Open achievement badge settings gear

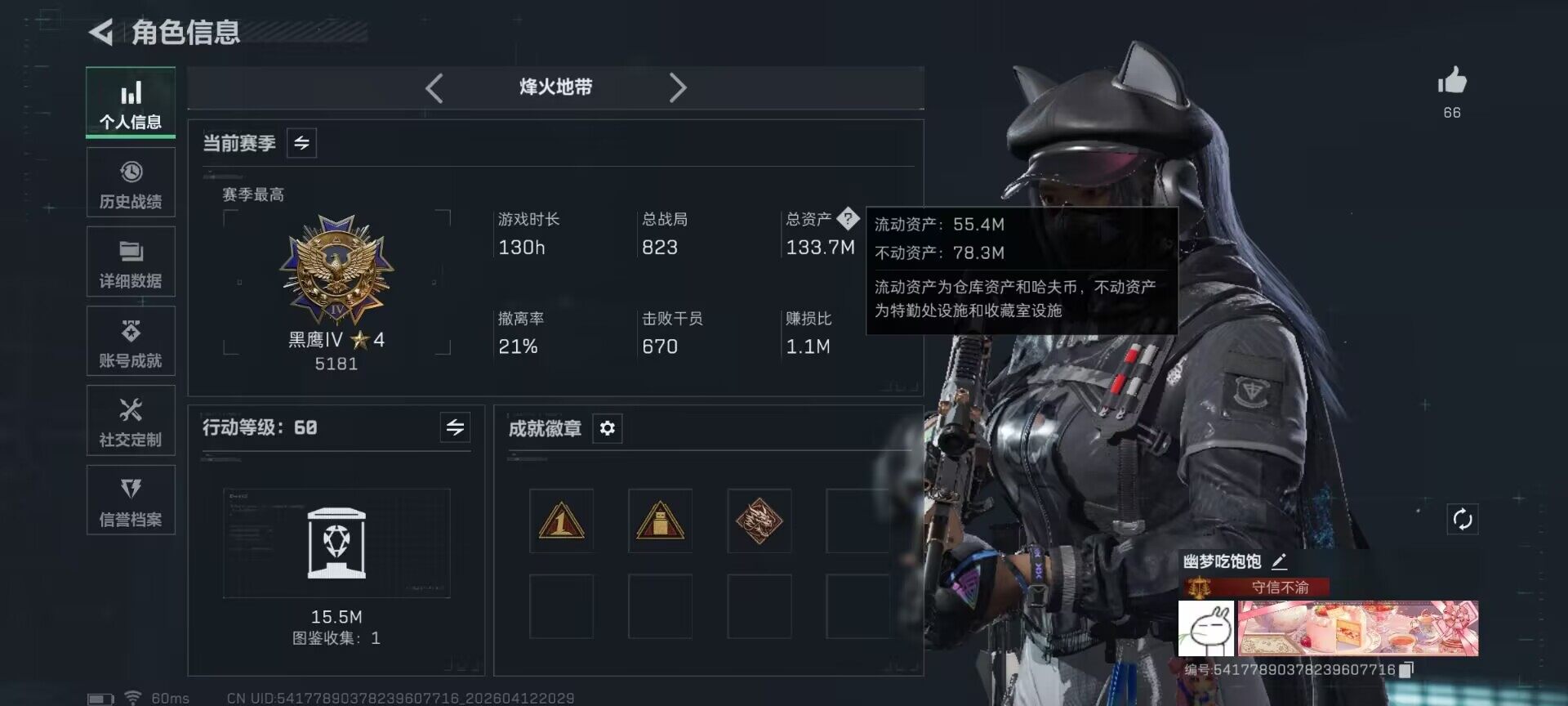tap(607, 428)
